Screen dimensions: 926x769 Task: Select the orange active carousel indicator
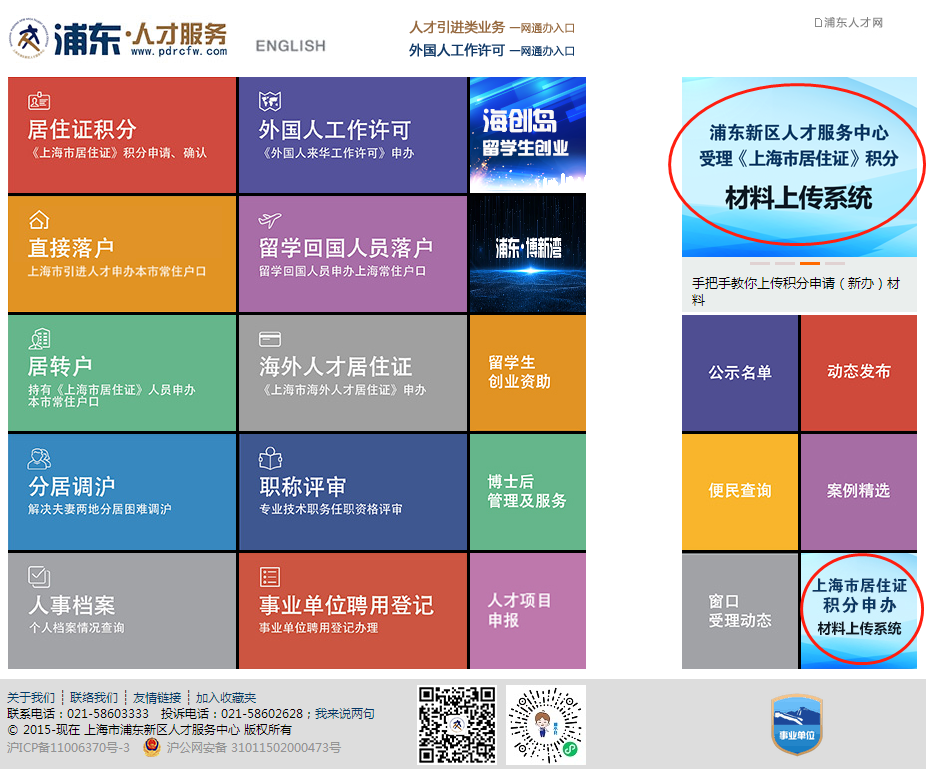click(810, 264)
